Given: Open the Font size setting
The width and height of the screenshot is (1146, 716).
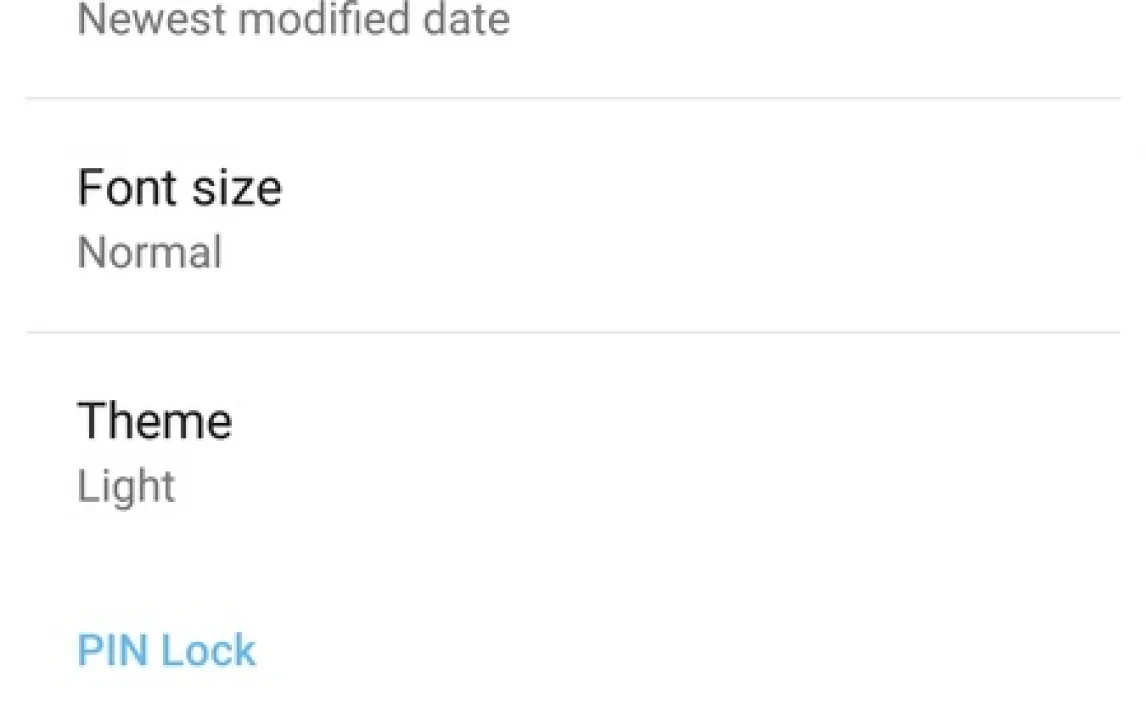Looking at the screenshot, I should point(572,216).
